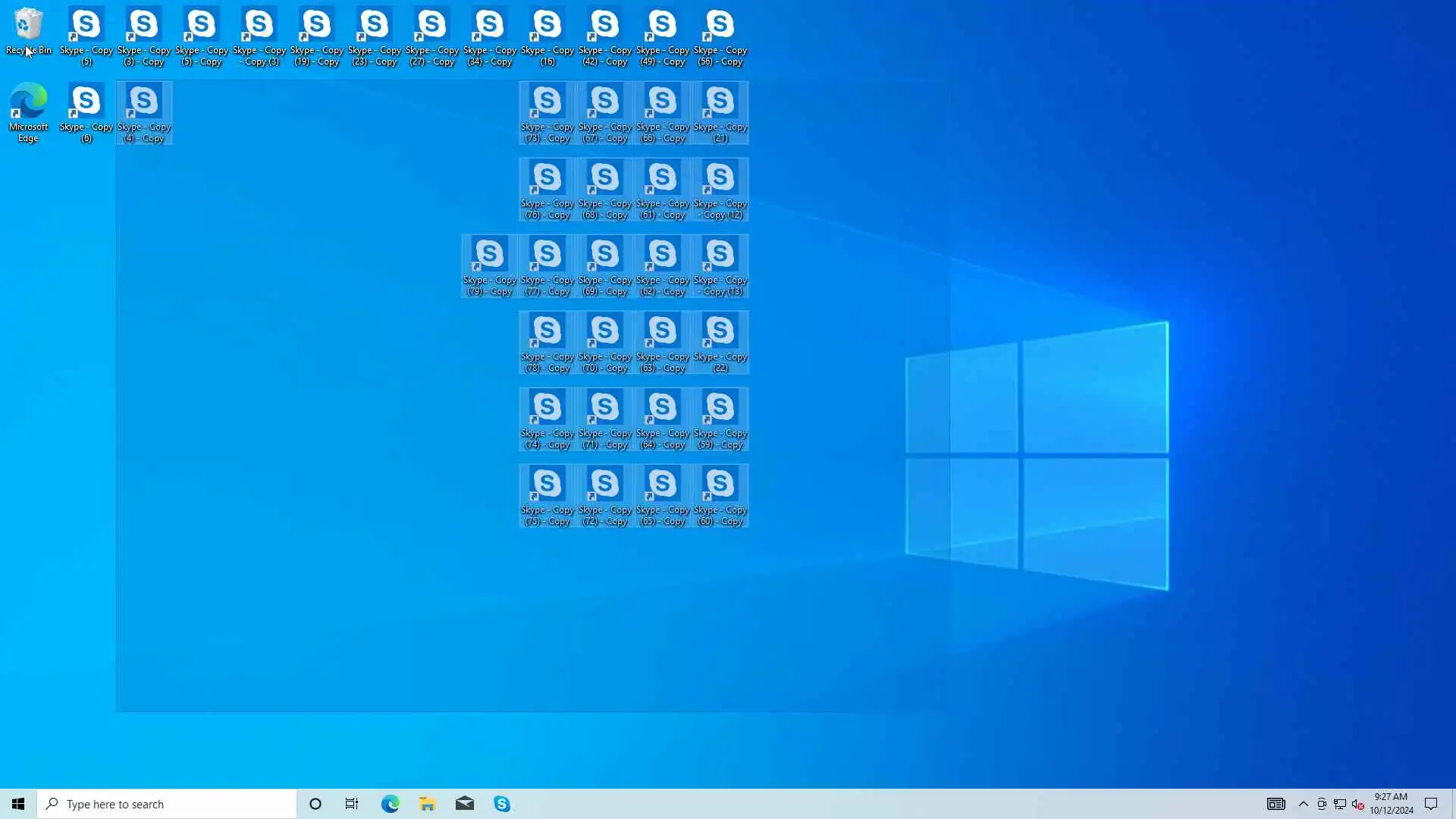Open the Mail app from the taskbar
Screen dimensions: 1456x819
pyautogui.click(x=465, y=804)
